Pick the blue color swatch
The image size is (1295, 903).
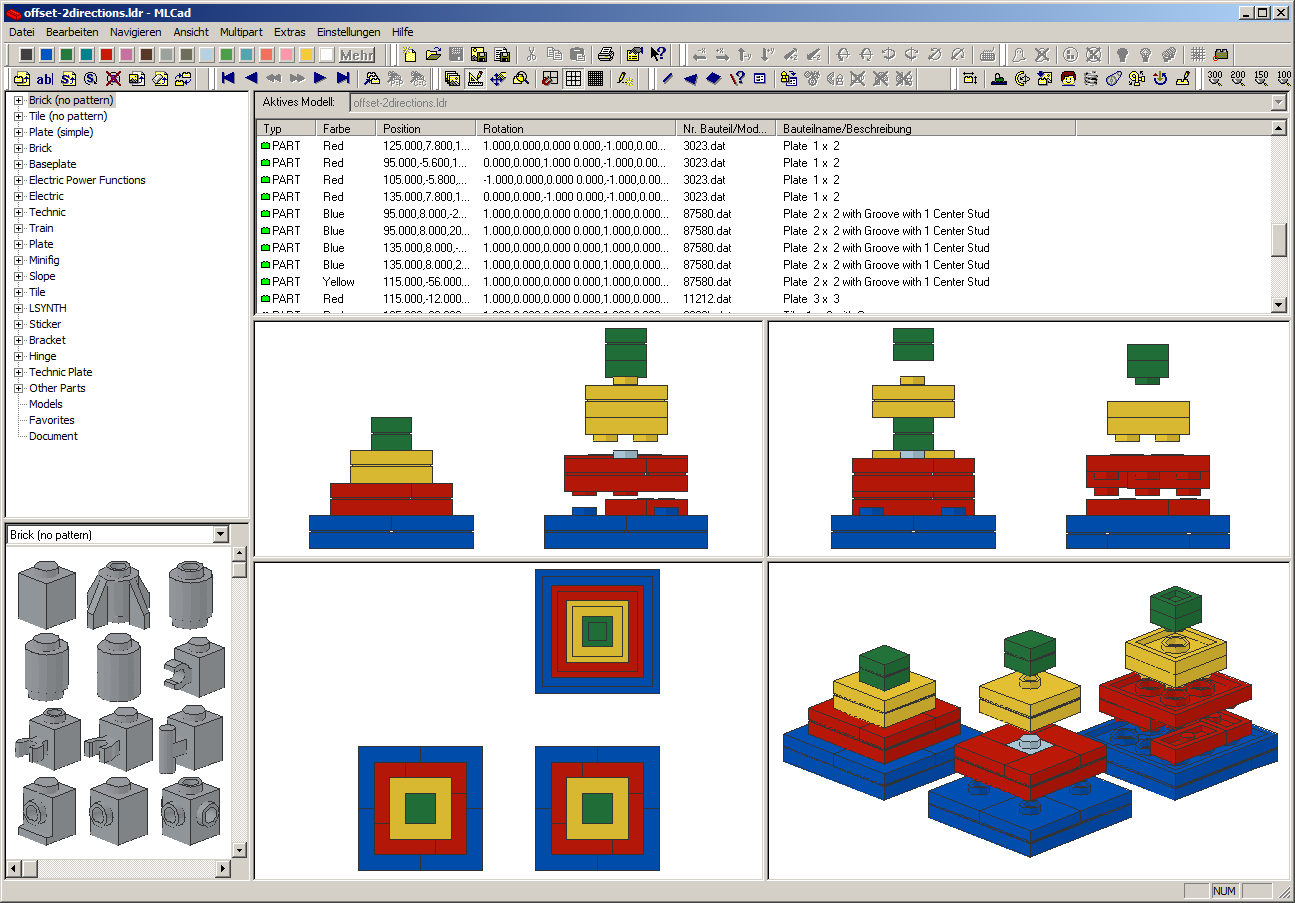46,54
